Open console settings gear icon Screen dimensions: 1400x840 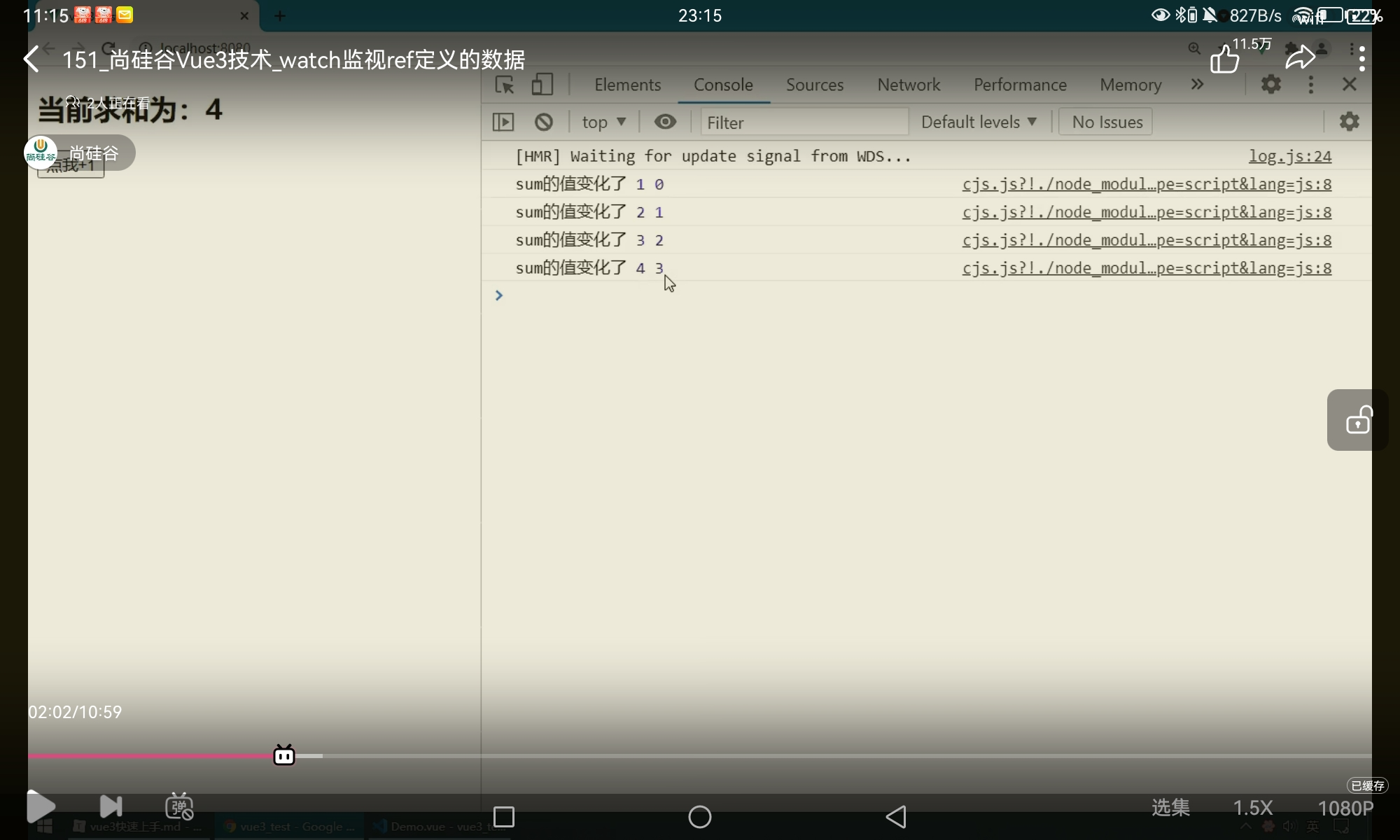point(1349,122)
